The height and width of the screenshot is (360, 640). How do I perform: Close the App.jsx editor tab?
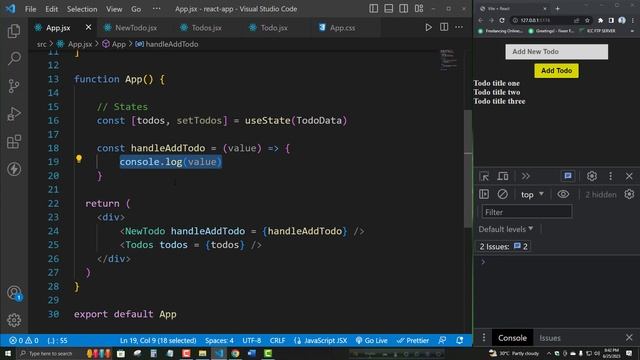coord(89,27)
